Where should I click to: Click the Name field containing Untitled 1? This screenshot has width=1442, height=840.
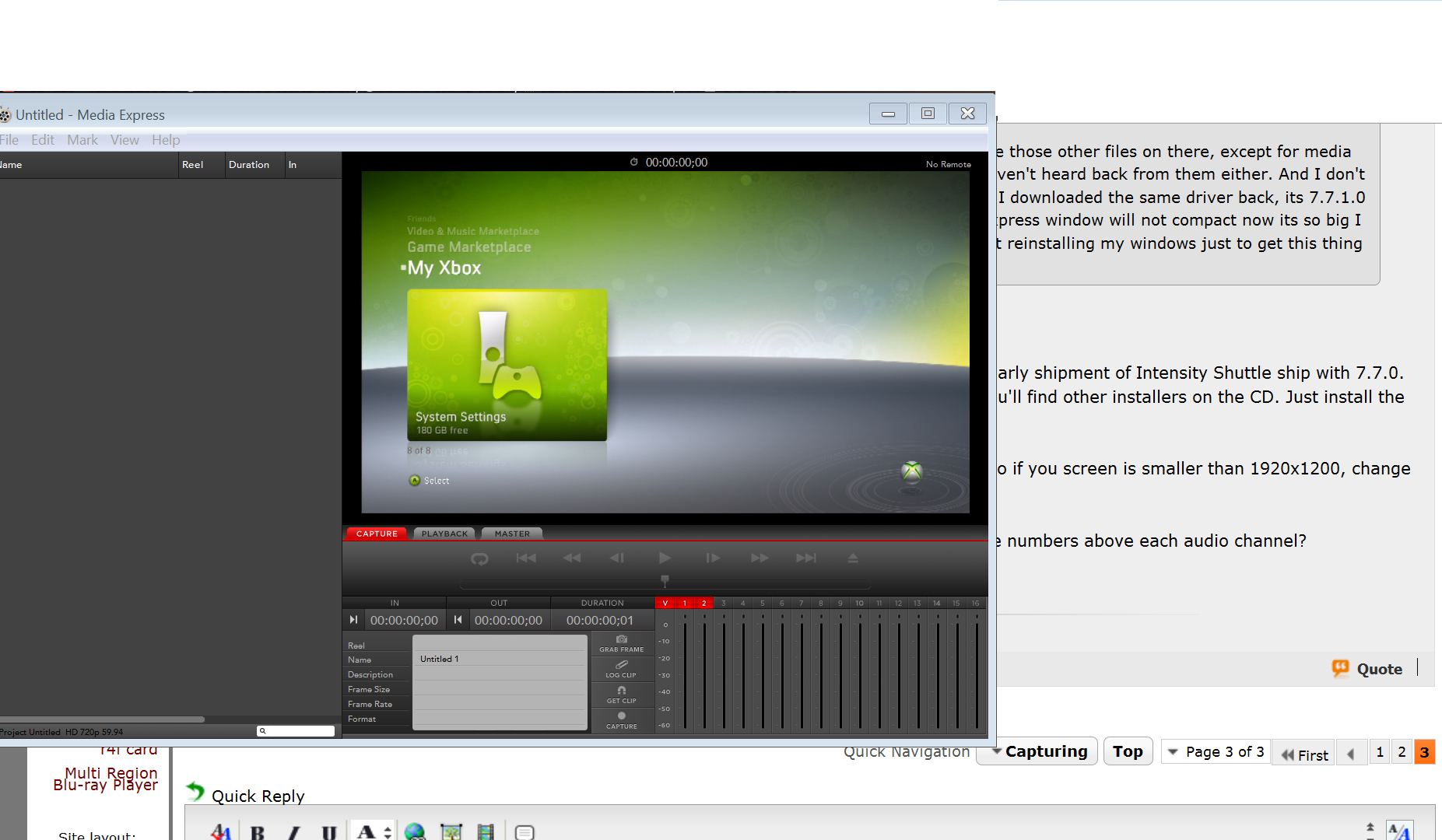point(500,659)
